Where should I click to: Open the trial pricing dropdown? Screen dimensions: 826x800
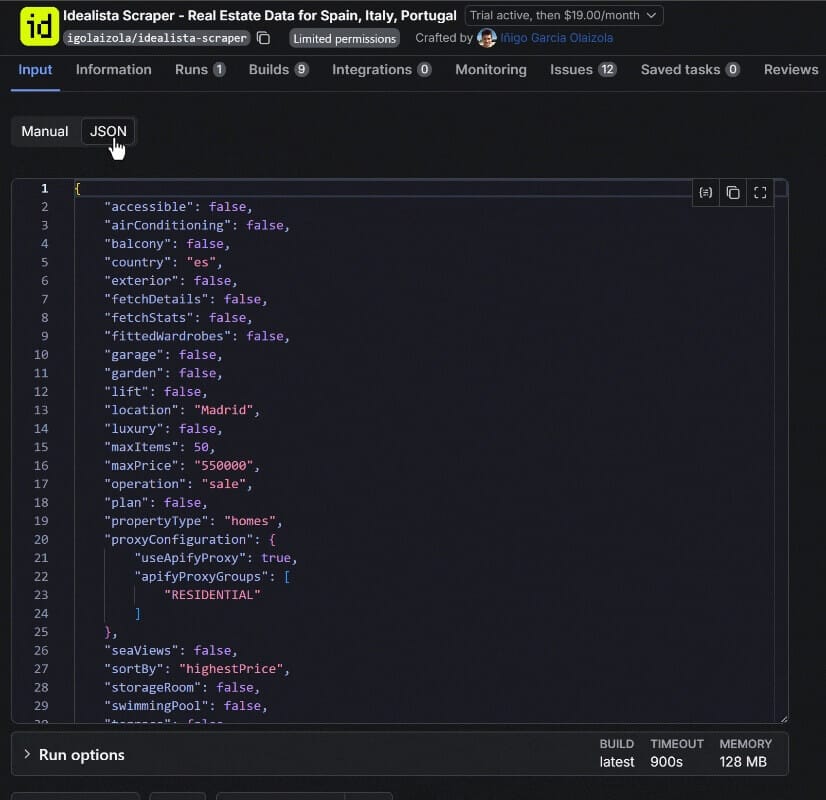pyautogui.click(x=564, y=15)
